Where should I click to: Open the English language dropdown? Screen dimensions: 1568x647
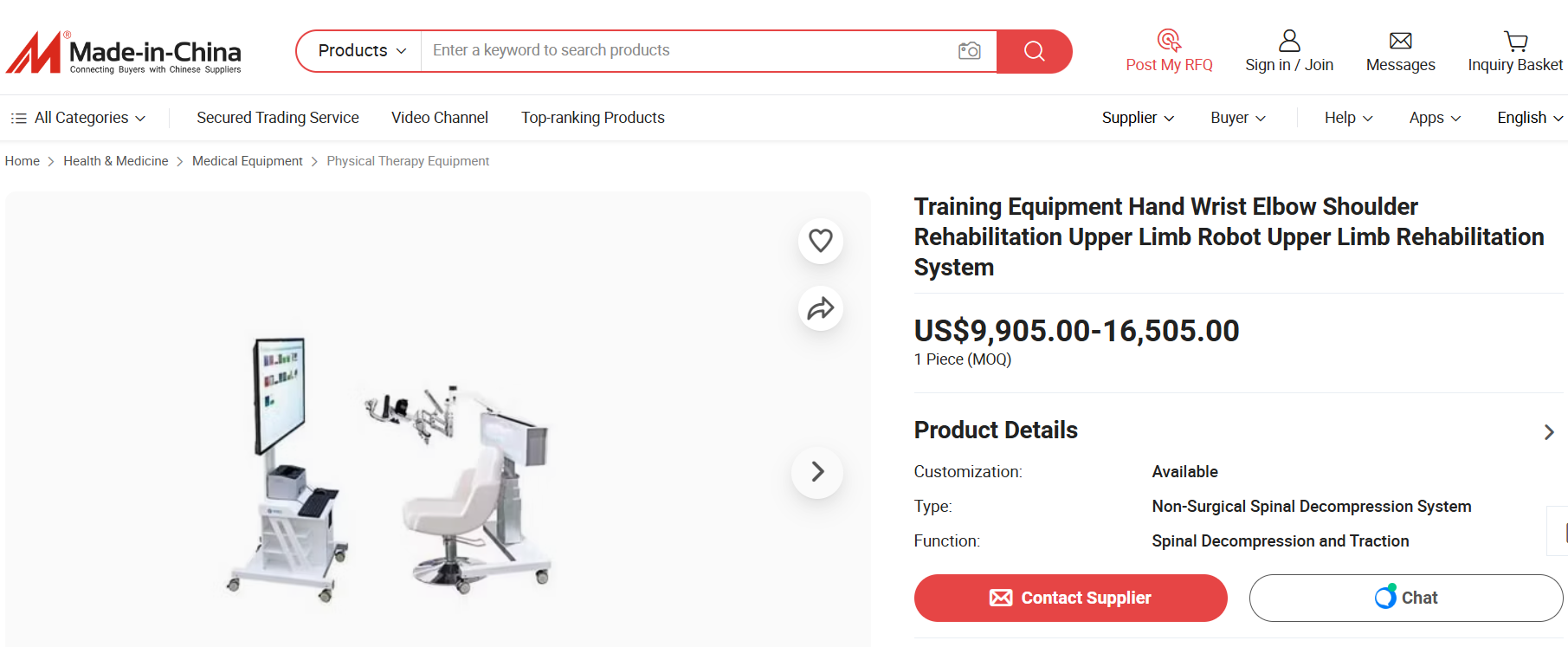[1529, 118]
